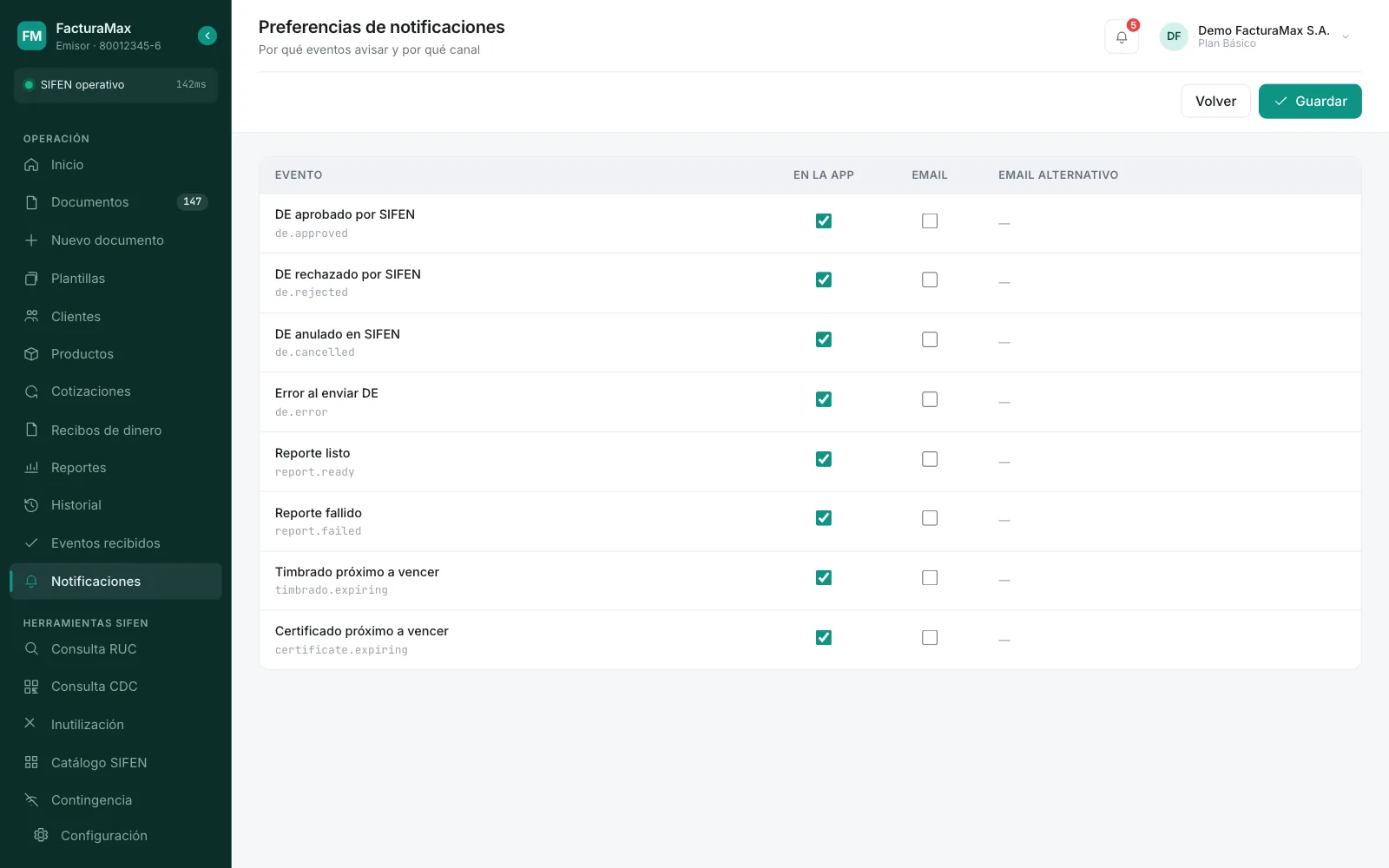Click the FM FacturaMax logo icon
Viewport: 1389px width, 868px height.
(32, 36)
